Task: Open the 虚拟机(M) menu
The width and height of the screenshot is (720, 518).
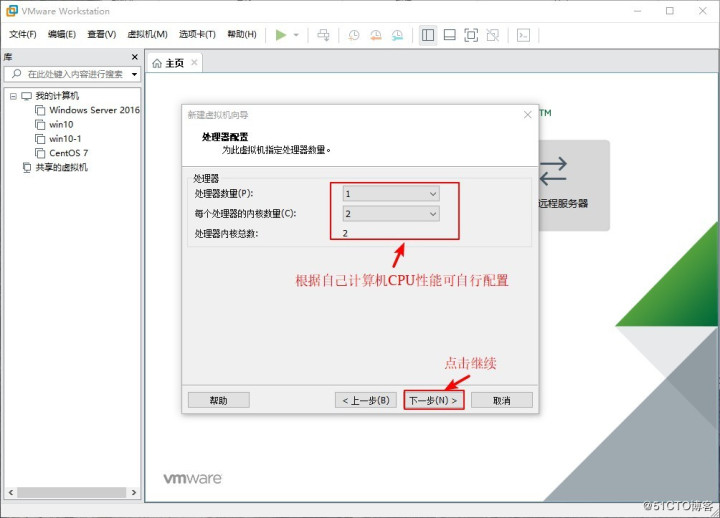Action: point(147,34)
